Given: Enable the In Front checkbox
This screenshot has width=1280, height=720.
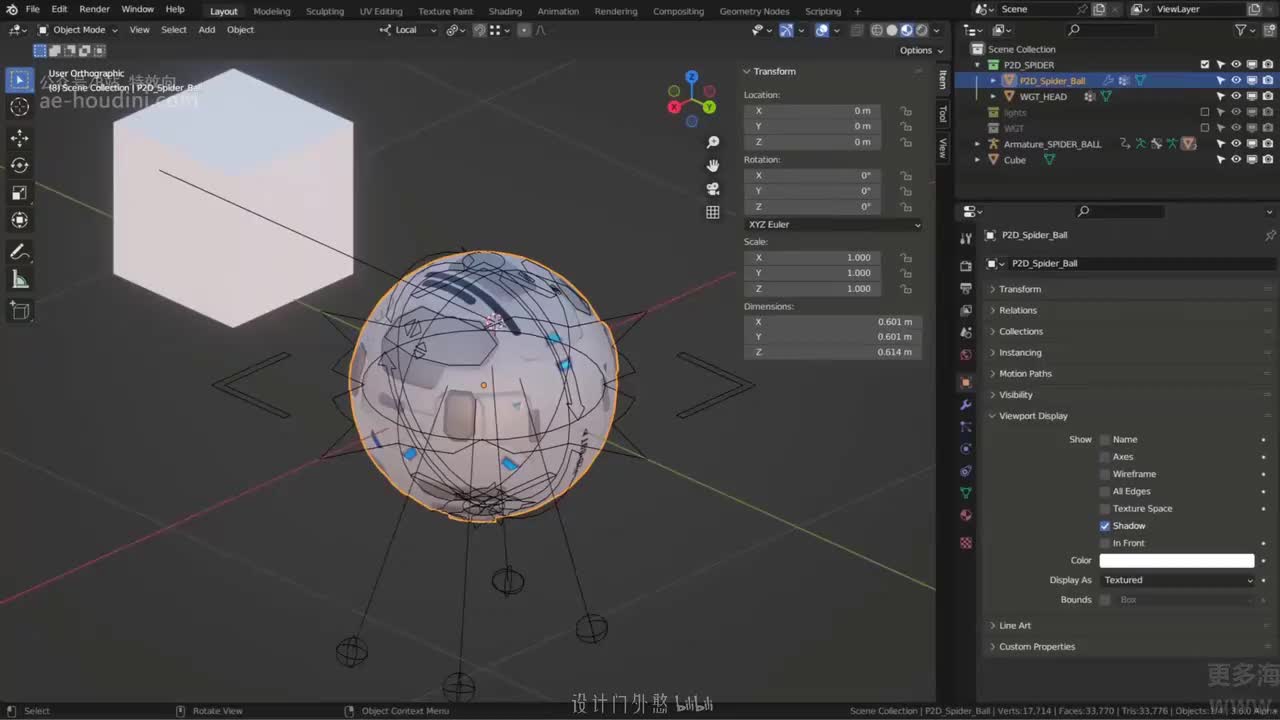Looking at the screenshot, I should pyautogui.click(x=1105, y=543).
